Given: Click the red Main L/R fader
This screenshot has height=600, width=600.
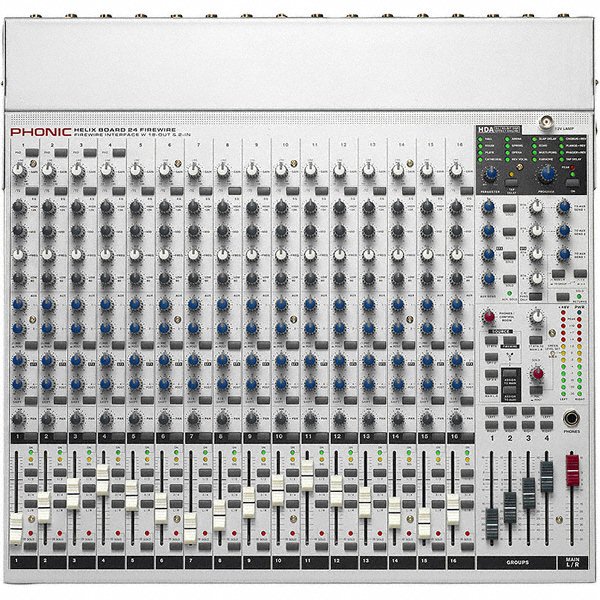Looking at the screenshot, I should pyautogui.click(x=573, y=469).
